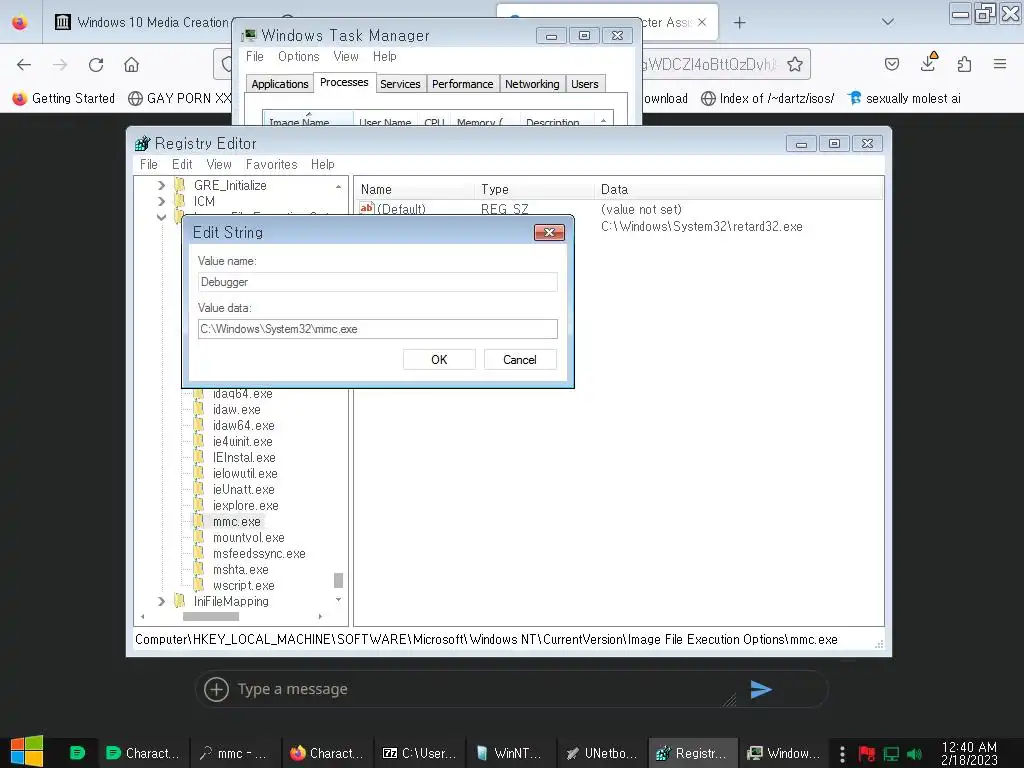Click the plus attachment icon in chat
Image resolution: width=1024 pixels, height=768 pixels.
coord(216,689)
